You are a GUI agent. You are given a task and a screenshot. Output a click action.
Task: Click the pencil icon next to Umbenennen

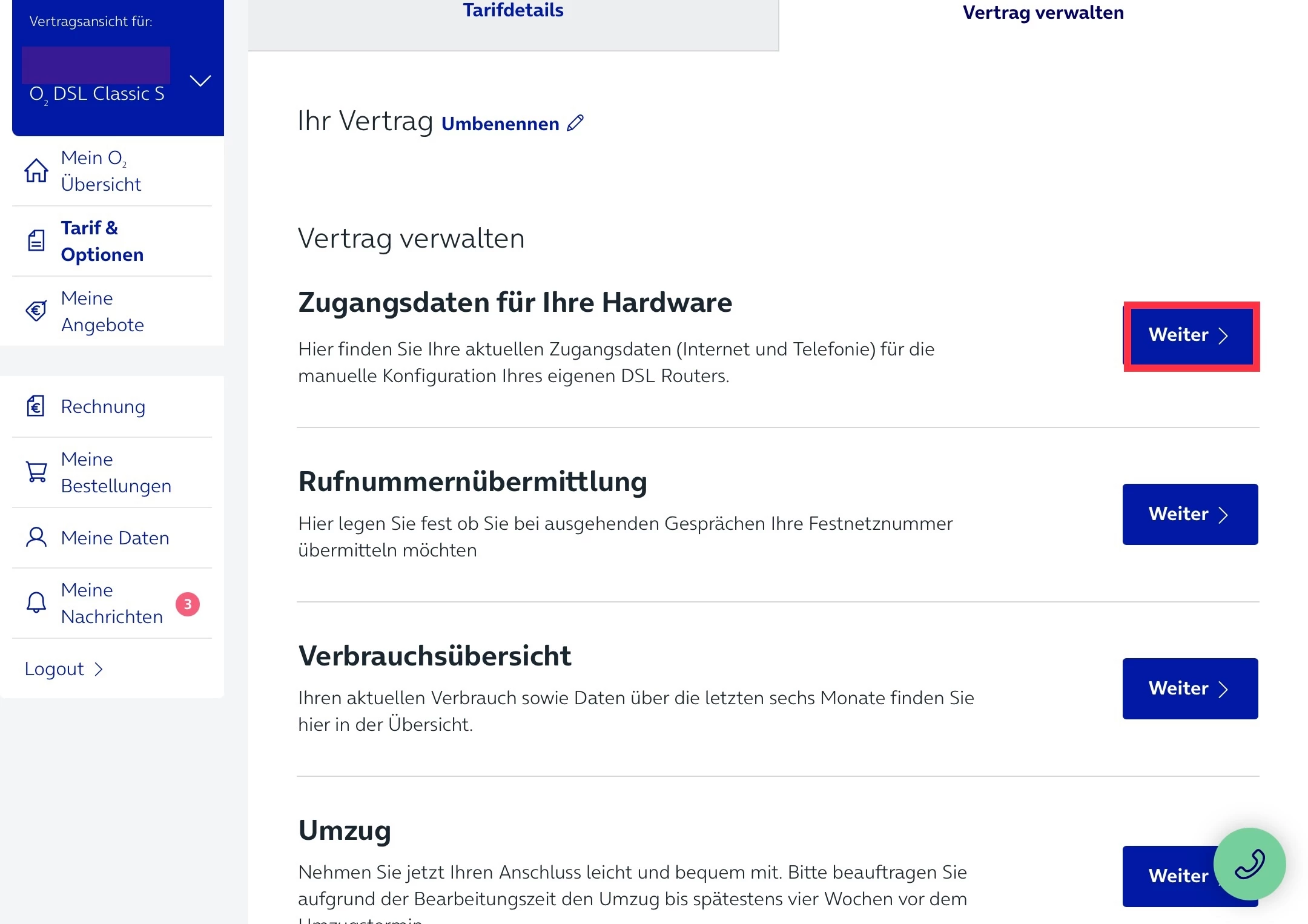click(x=575, y=123)
